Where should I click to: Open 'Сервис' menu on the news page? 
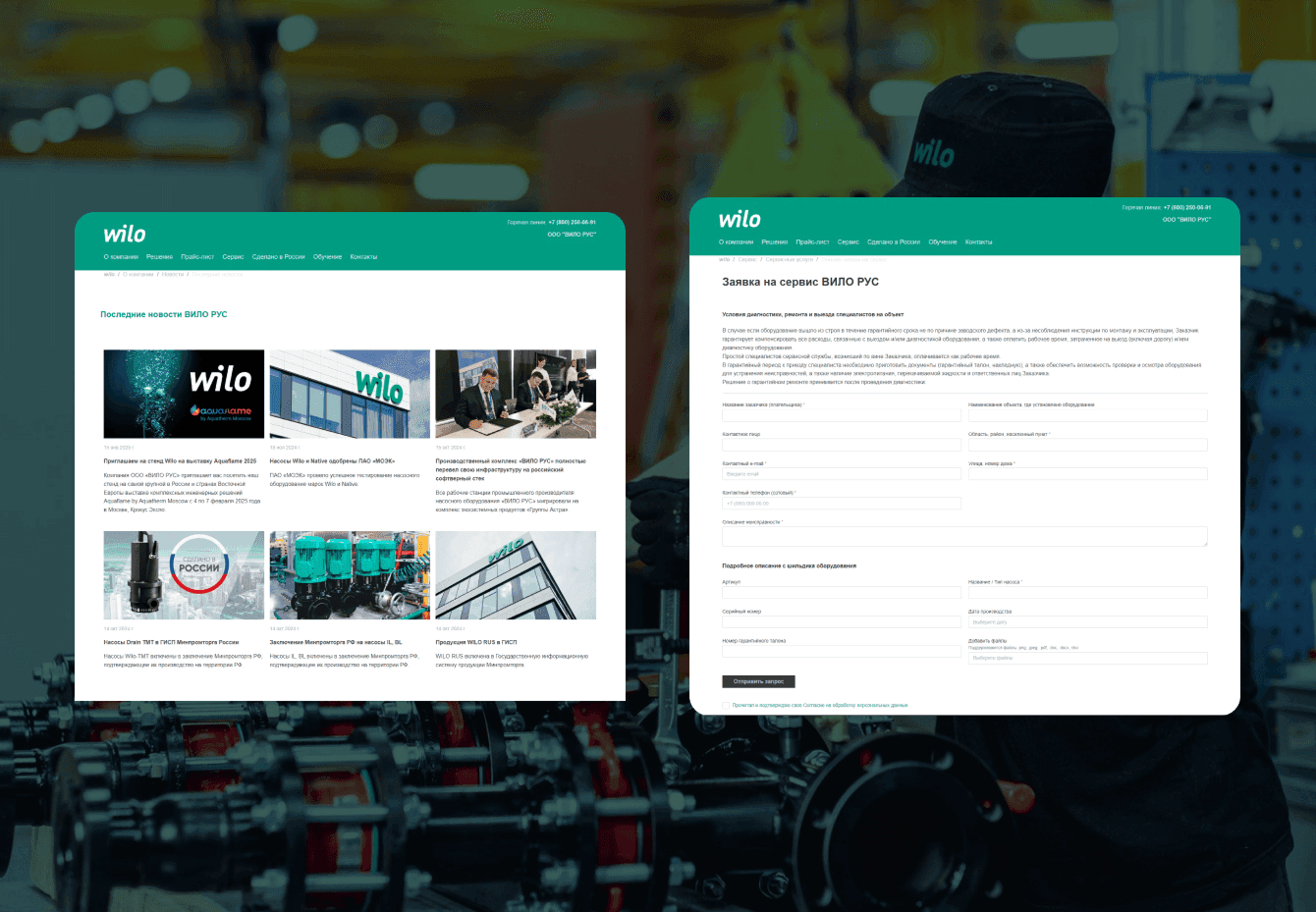[x=233, y=257]
